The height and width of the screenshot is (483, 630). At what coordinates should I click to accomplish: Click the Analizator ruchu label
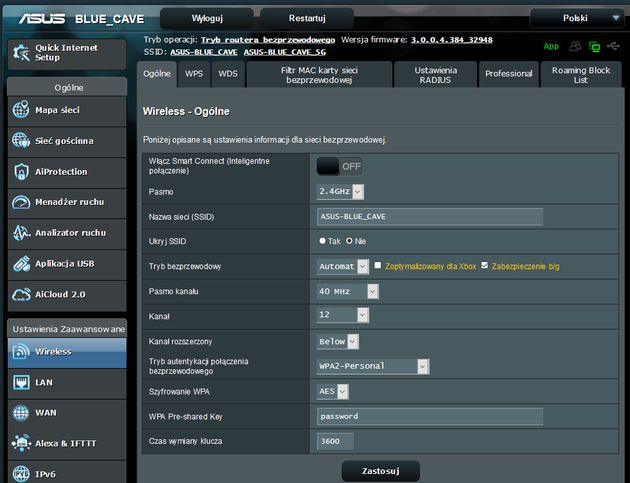70,233
